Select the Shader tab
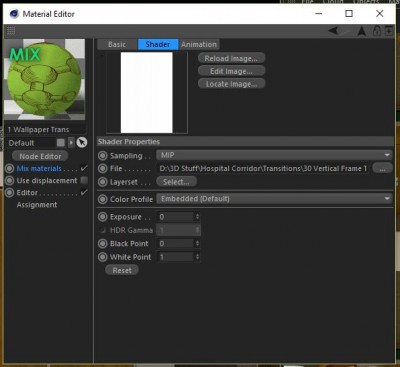Screen dimensions: 400x367 [x=158, y=44]
